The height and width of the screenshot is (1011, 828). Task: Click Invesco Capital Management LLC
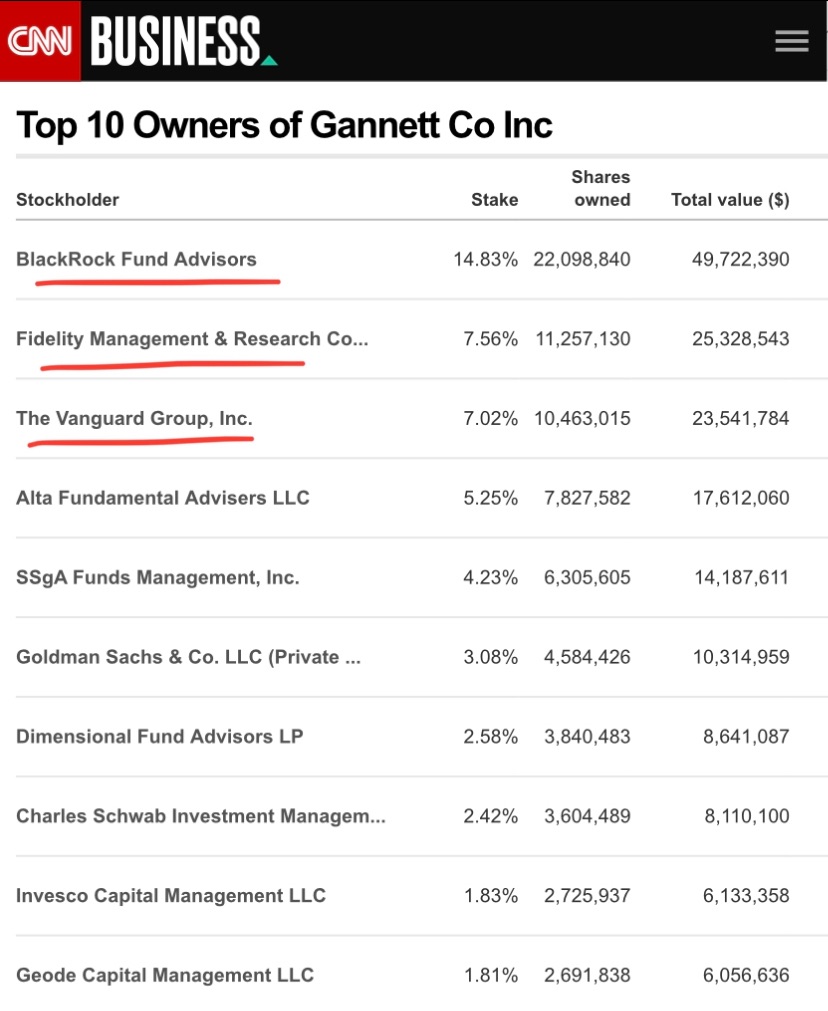pyautogui.click(x=171, y=896)
